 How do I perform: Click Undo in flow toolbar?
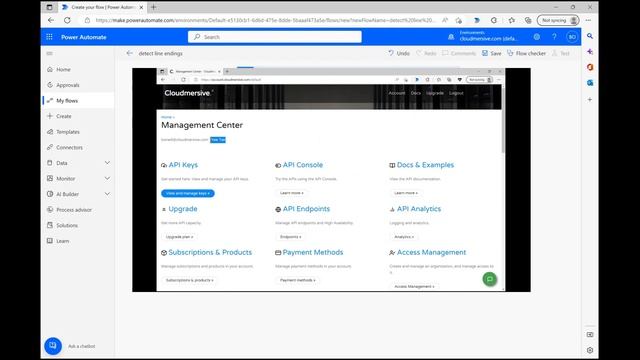coord(399,53)
